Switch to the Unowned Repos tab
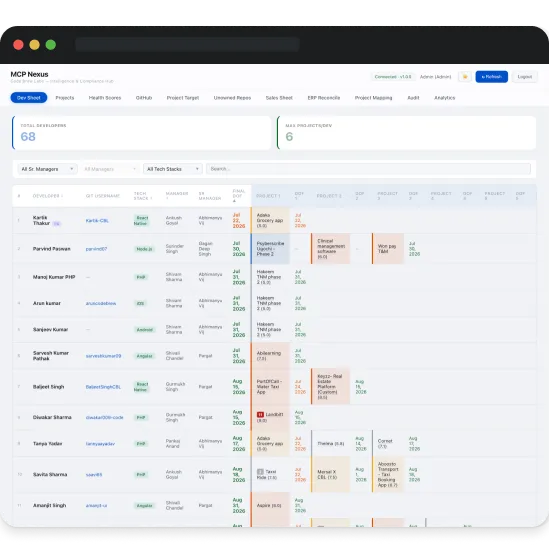 232,98
